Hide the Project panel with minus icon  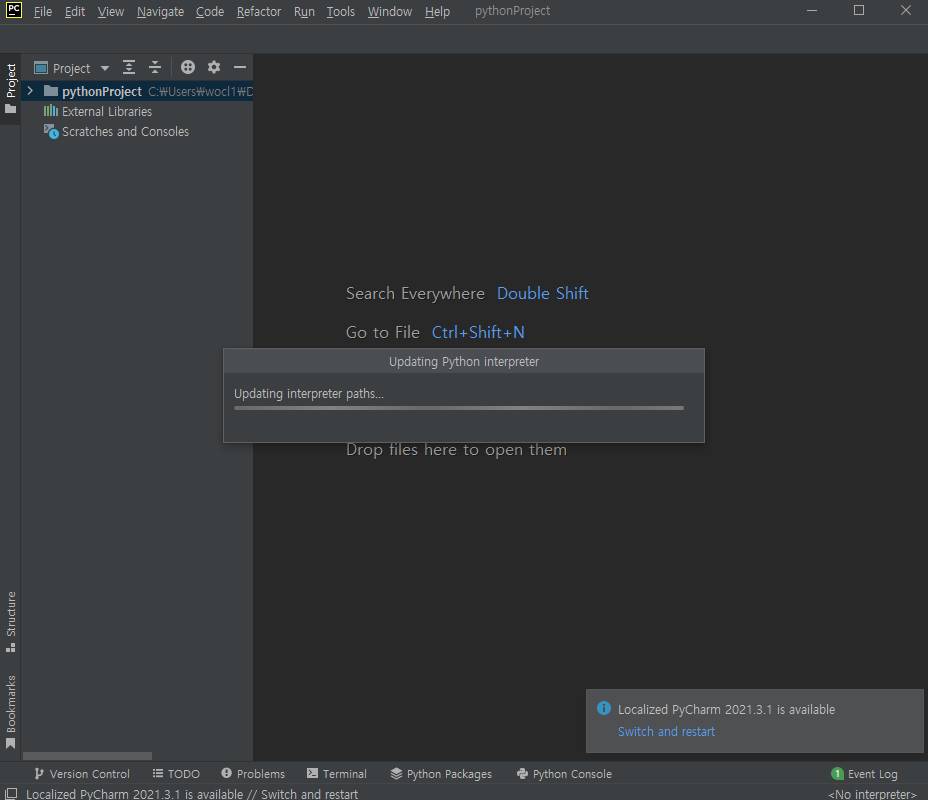point(240,67)
